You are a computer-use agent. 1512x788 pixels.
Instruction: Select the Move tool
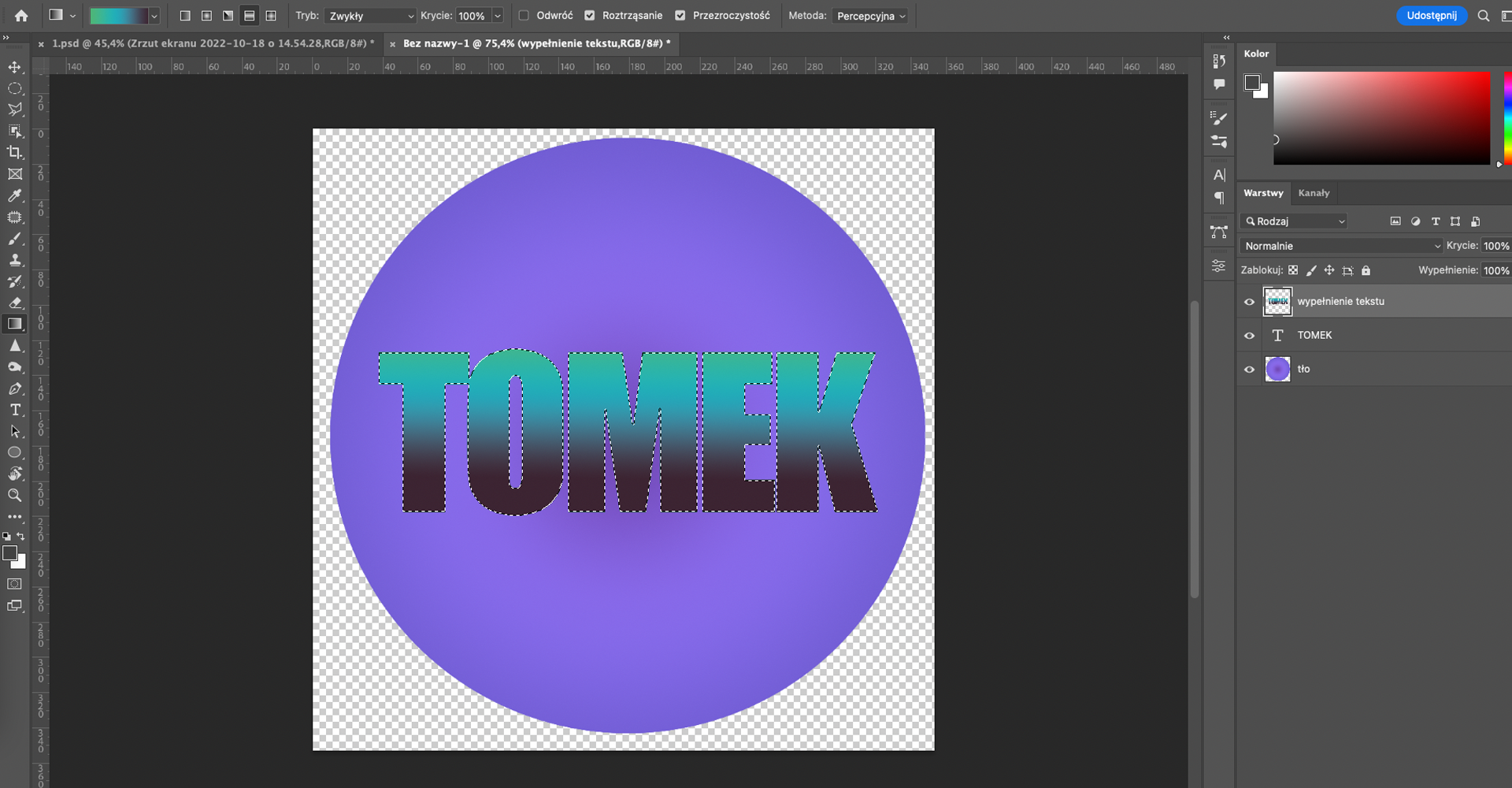pyautogui.click(x=15, y=67)
